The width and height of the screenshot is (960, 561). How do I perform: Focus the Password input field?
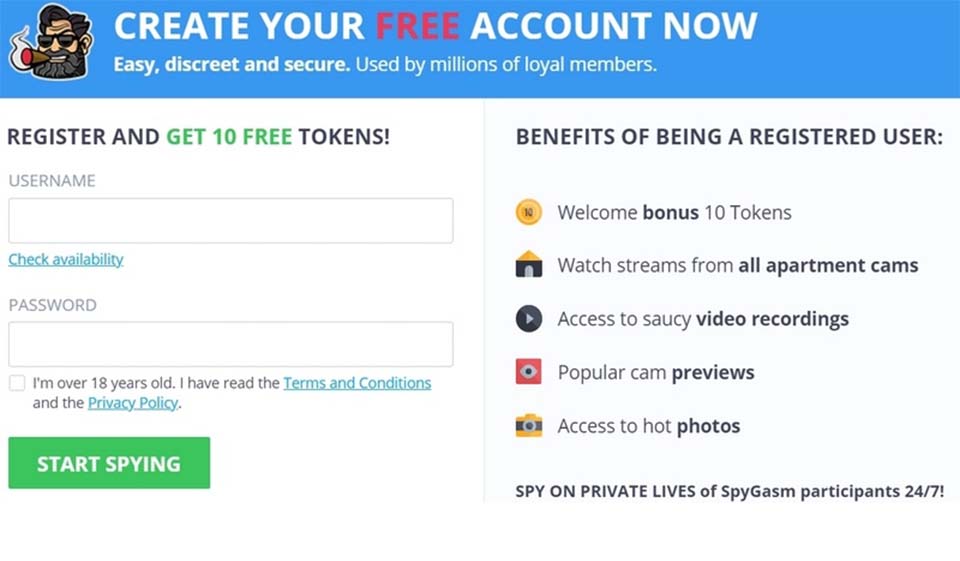tap(230, 344)
